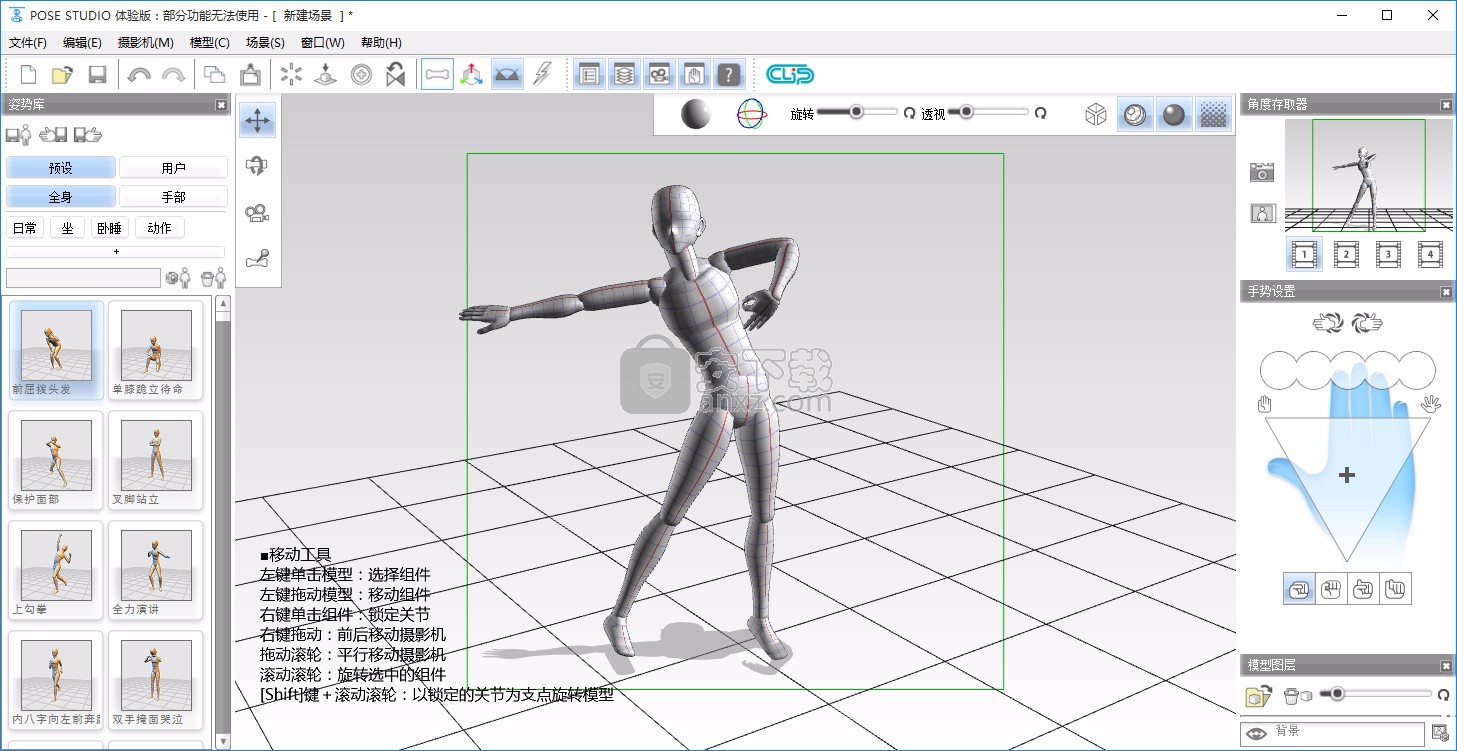Undo the last action
This screenshot has width=1457, height=751.
click(x=138, y=75)
